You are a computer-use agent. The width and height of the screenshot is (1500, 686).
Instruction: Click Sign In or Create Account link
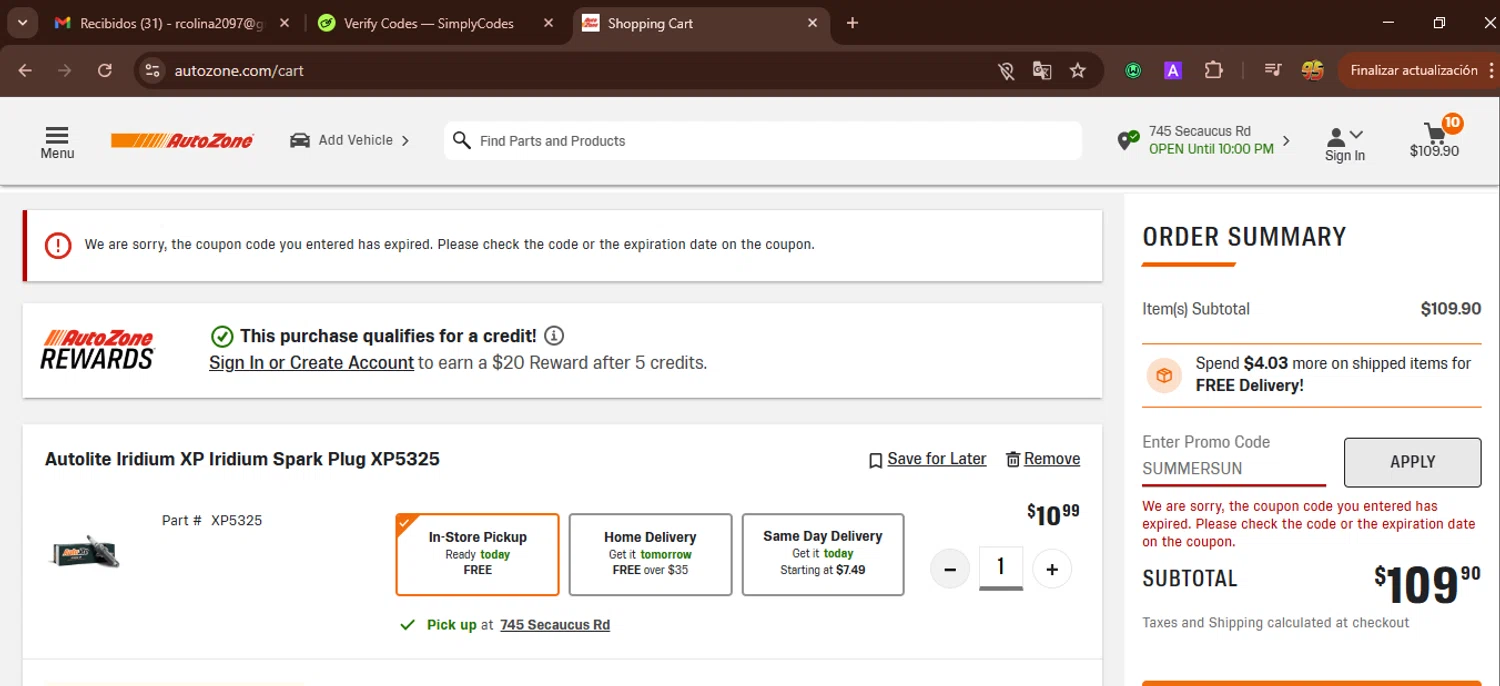tap(311, 363)
